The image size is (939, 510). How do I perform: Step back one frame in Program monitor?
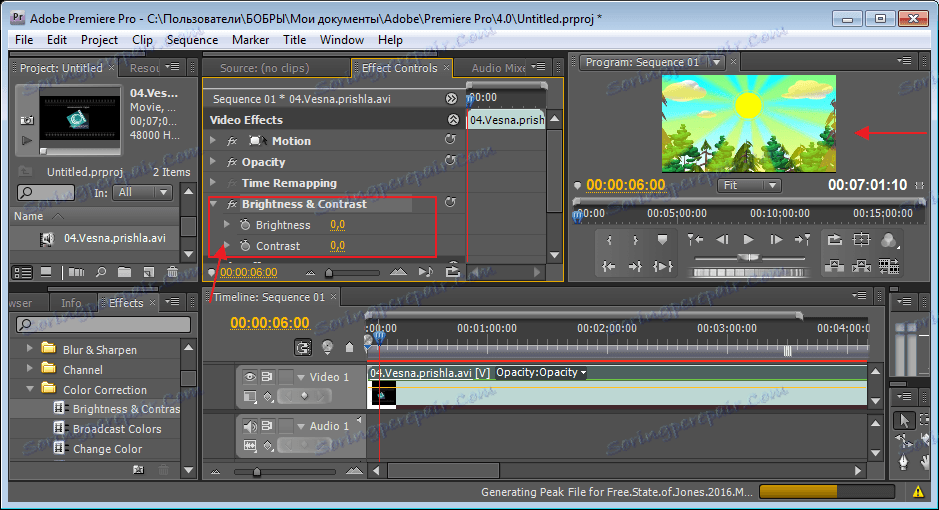[x=722, y=239]
